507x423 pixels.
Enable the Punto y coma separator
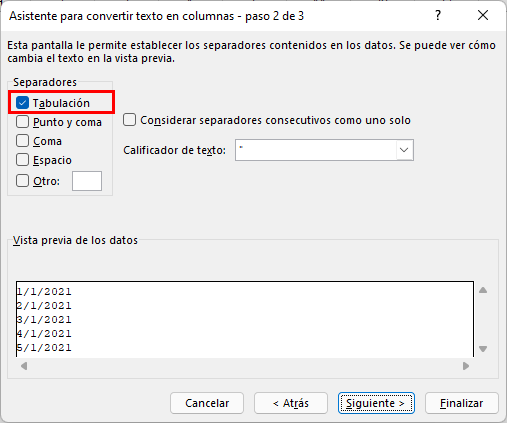[x=22, y=122]
